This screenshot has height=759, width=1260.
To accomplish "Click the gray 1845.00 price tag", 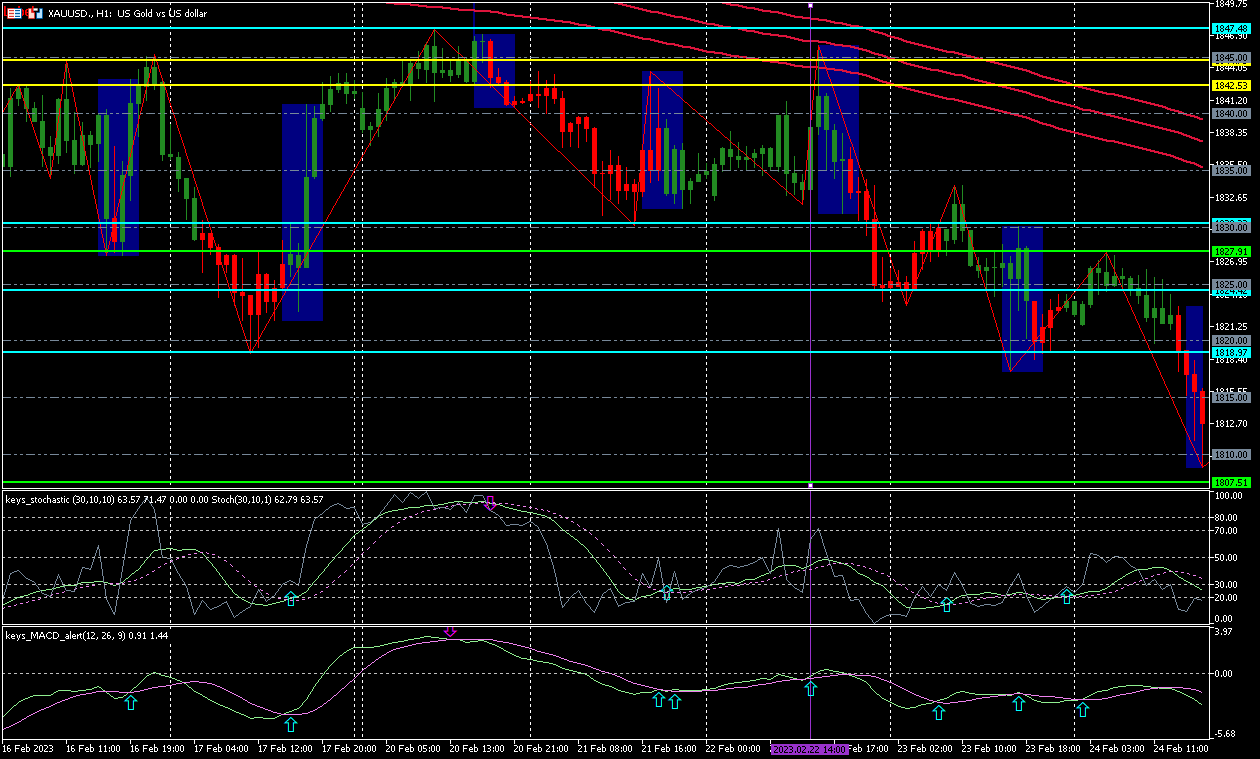I will point(1232,57).
